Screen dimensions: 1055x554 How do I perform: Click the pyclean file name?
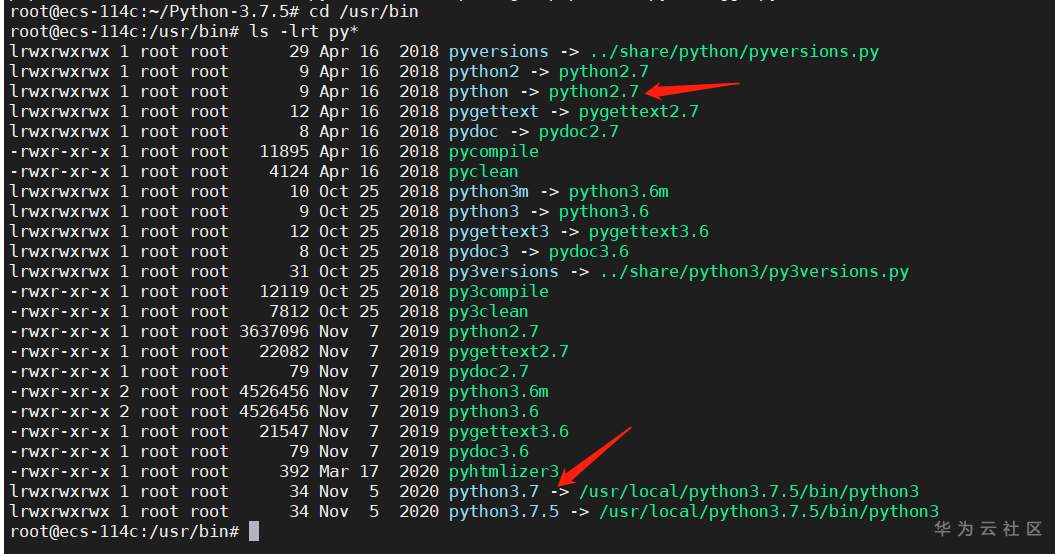click(x=483, y=171)
